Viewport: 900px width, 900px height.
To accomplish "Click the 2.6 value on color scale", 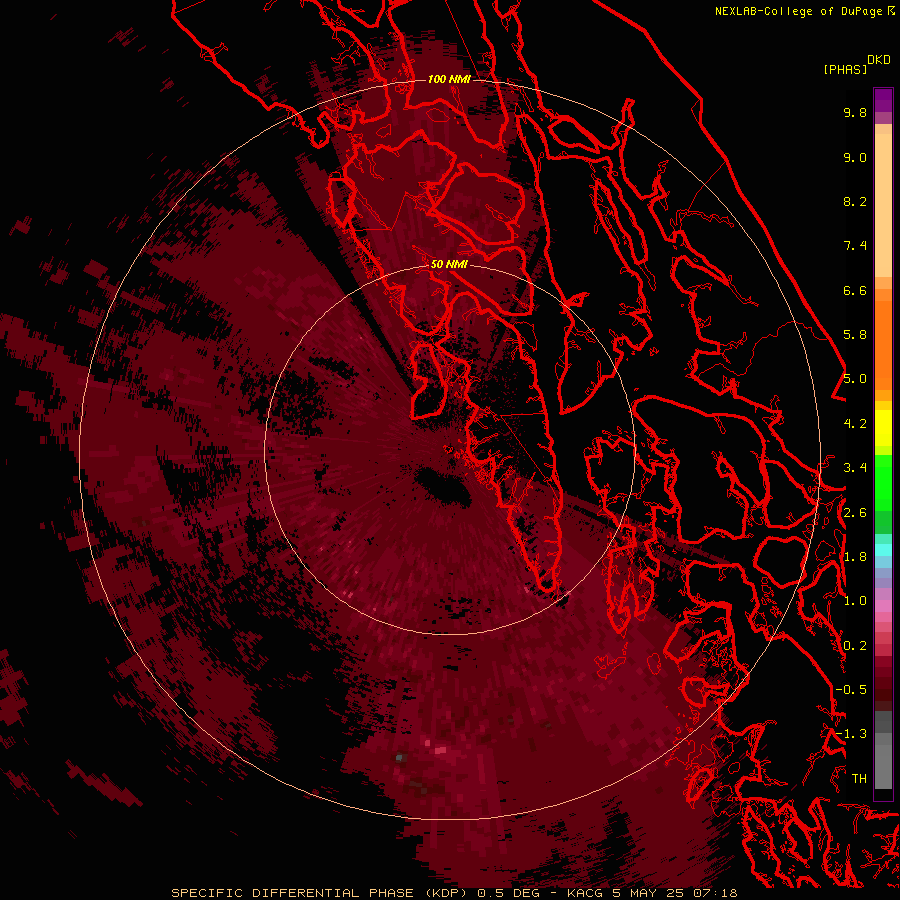I will (855, 513).
